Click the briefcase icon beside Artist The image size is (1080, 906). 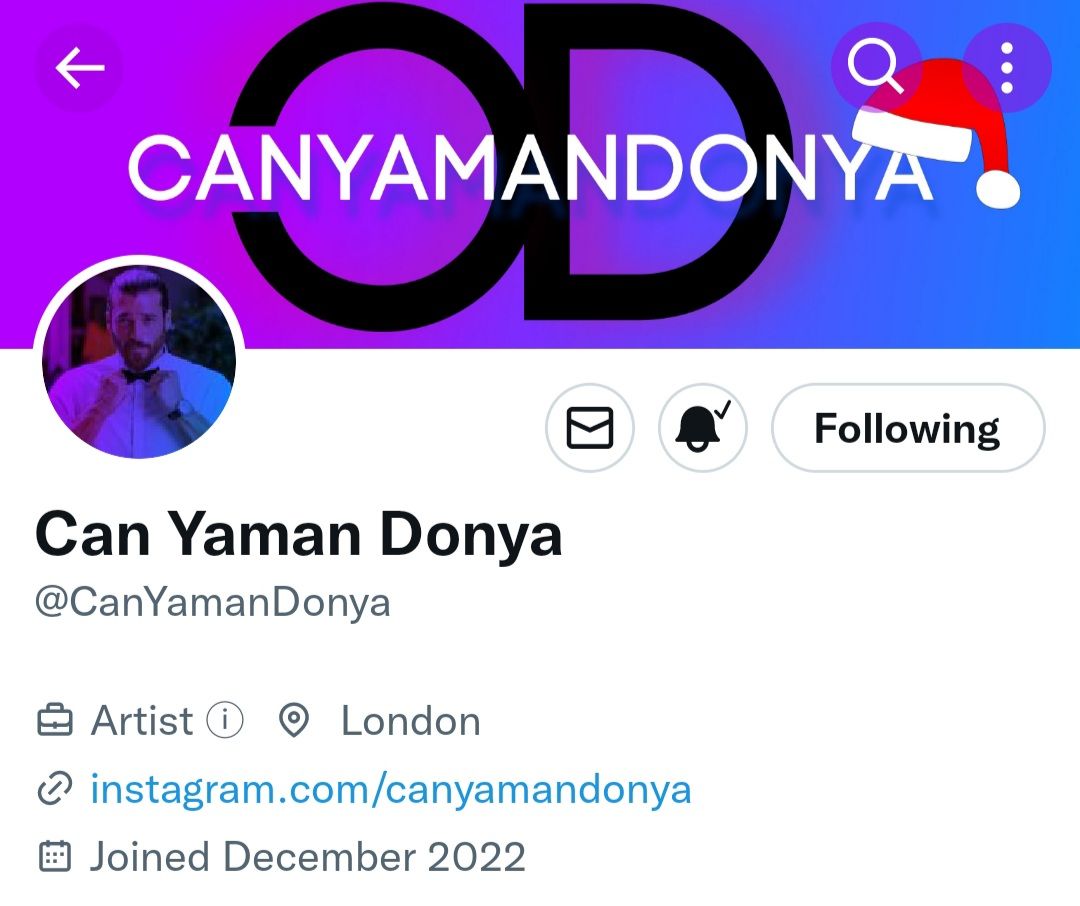(54, 721)
